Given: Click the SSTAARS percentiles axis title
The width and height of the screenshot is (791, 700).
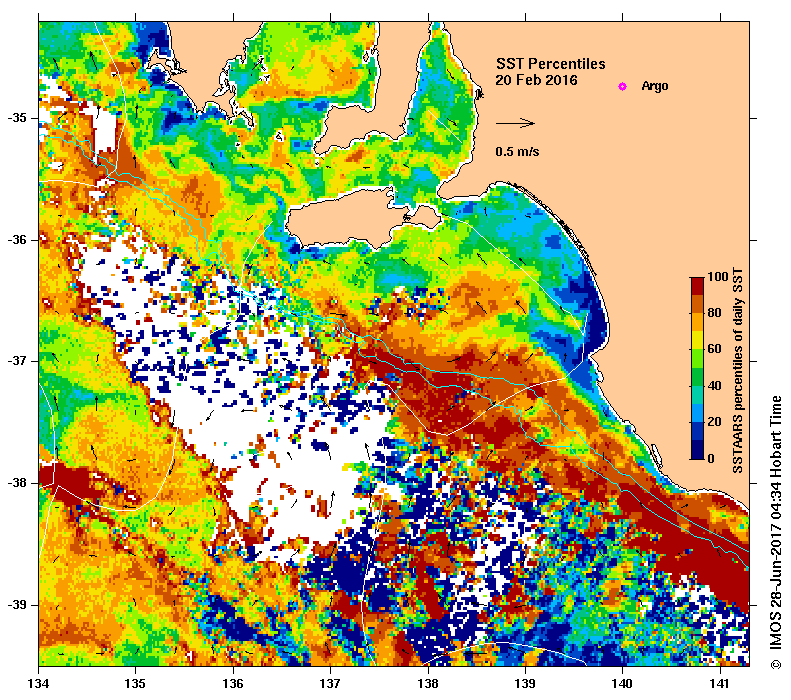Looking at the screenshot, I should 738,371.
